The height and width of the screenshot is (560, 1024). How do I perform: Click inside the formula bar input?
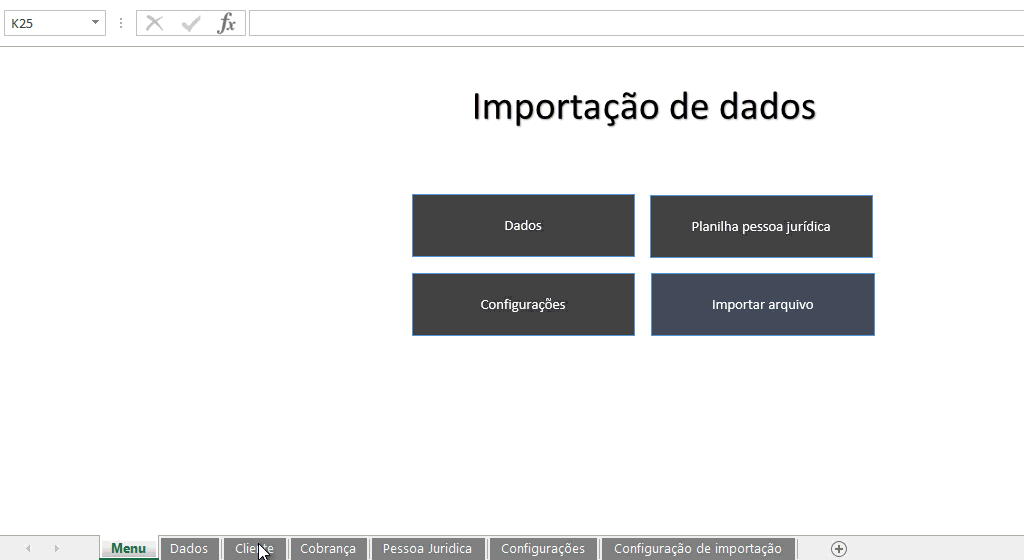pos(630,23)
